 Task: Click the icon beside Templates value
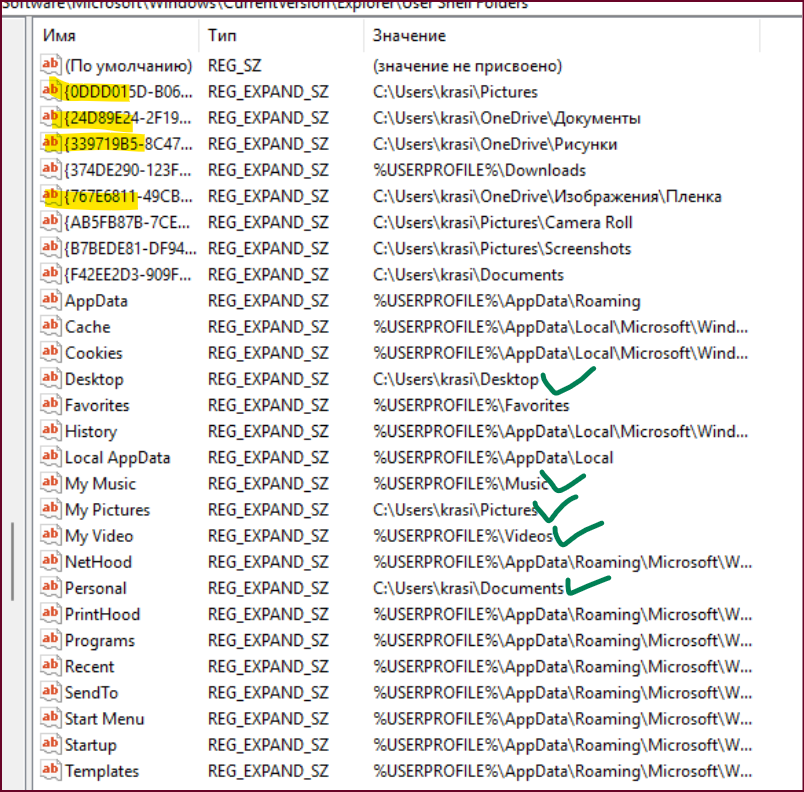pos(50,770)
